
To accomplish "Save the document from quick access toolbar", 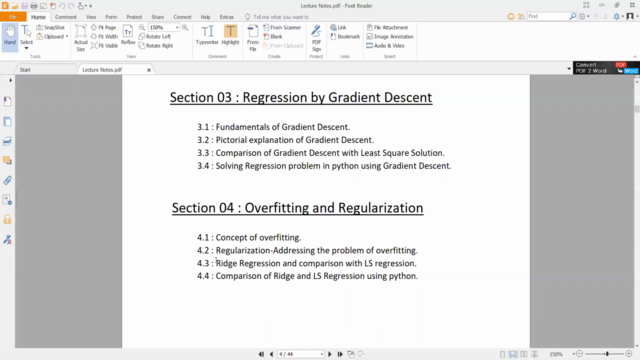I will point(24,6).
